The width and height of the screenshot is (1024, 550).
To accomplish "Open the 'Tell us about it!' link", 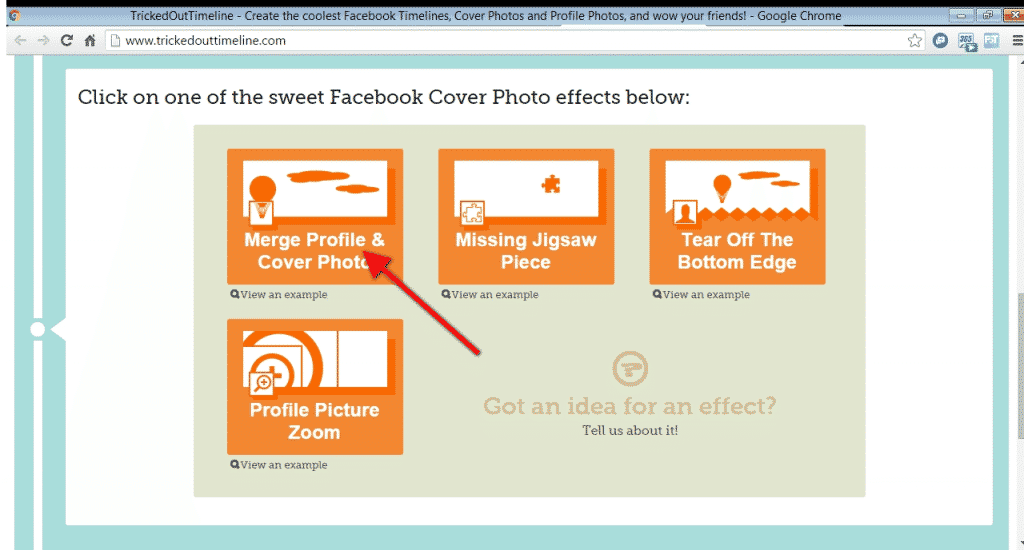I will point(630,430).
